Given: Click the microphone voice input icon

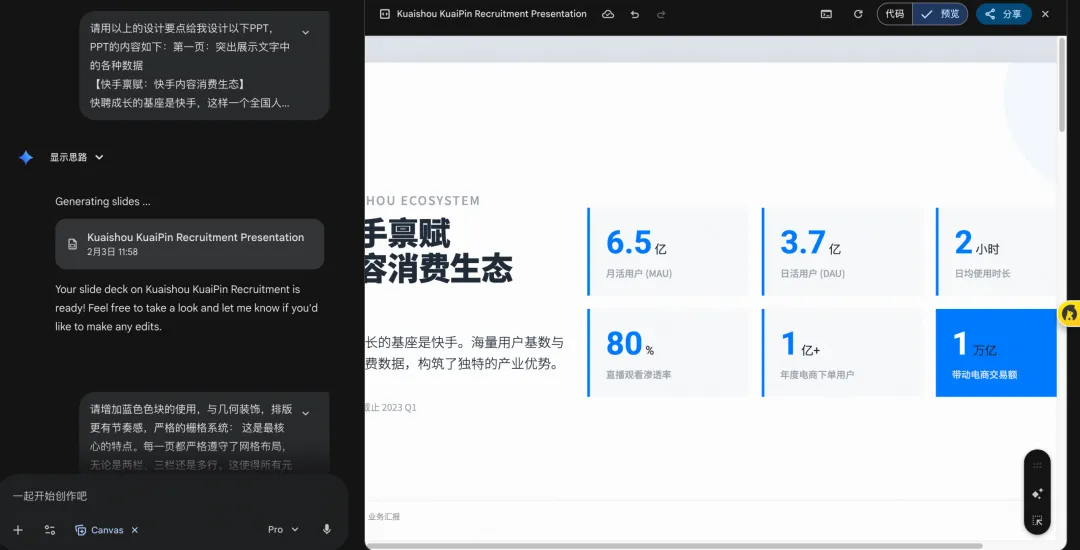Looking at the screenshot, I should tap(327, 529).
